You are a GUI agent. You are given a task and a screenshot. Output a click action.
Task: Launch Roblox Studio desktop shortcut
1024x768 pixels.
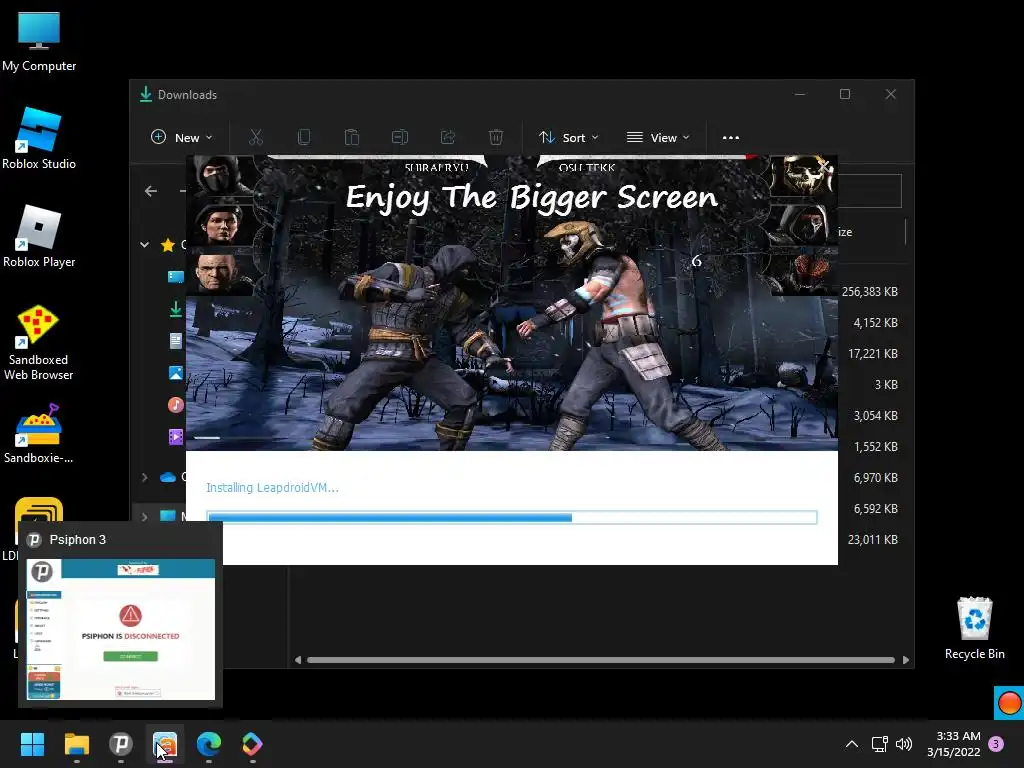click(39, 138)
